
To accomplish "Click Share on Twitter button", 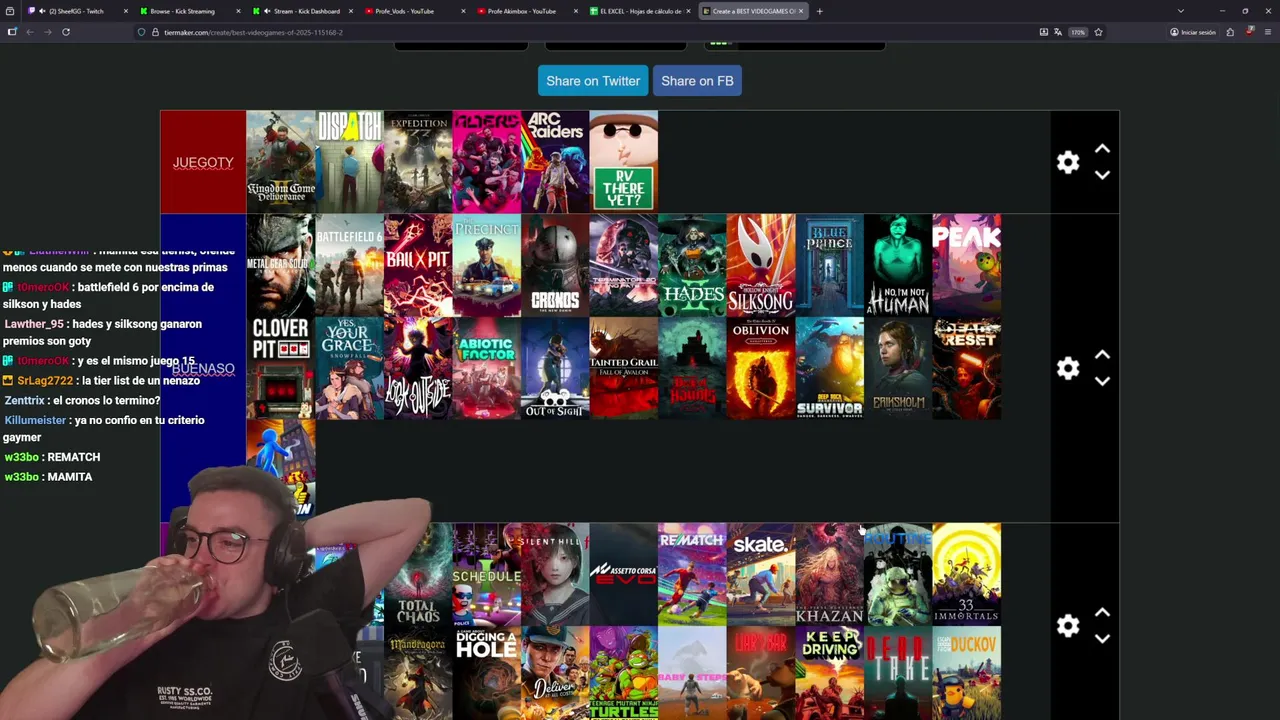I will coord(593,81).
